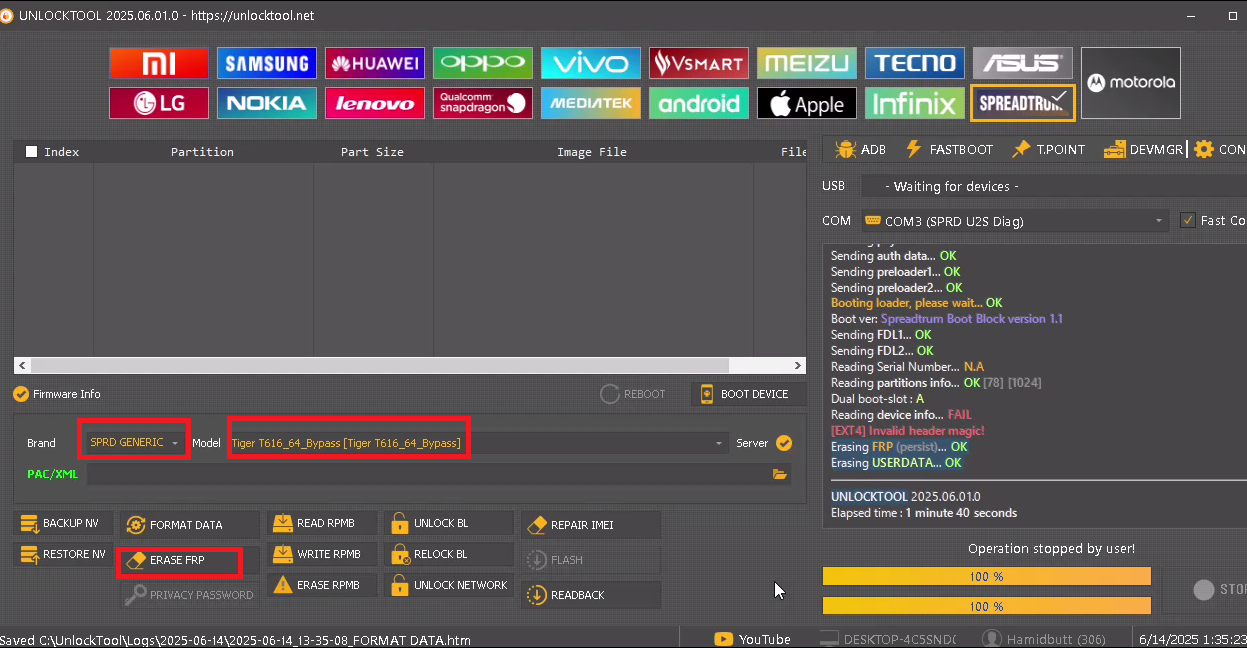Open the Model Tiger T616 dropdown

pyautogui.click(x=478, y=442)
